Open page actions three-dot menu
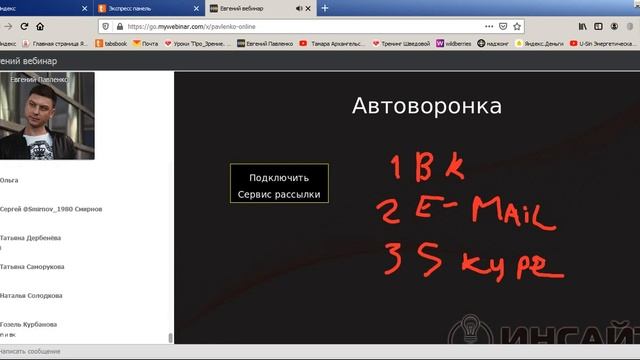This screenshot has height=360, width=640. pyautogui.click(x=489, y=27)
